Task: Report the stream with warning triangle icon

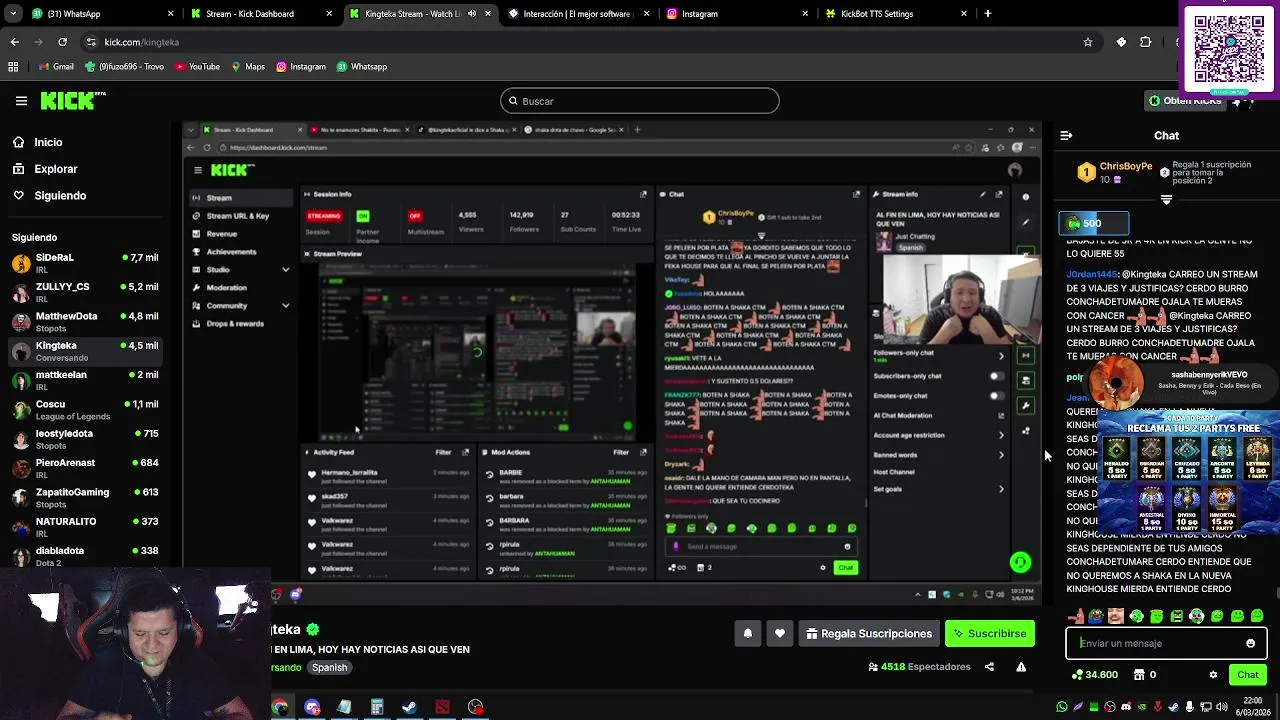Action: click(x=1021, y=666)
